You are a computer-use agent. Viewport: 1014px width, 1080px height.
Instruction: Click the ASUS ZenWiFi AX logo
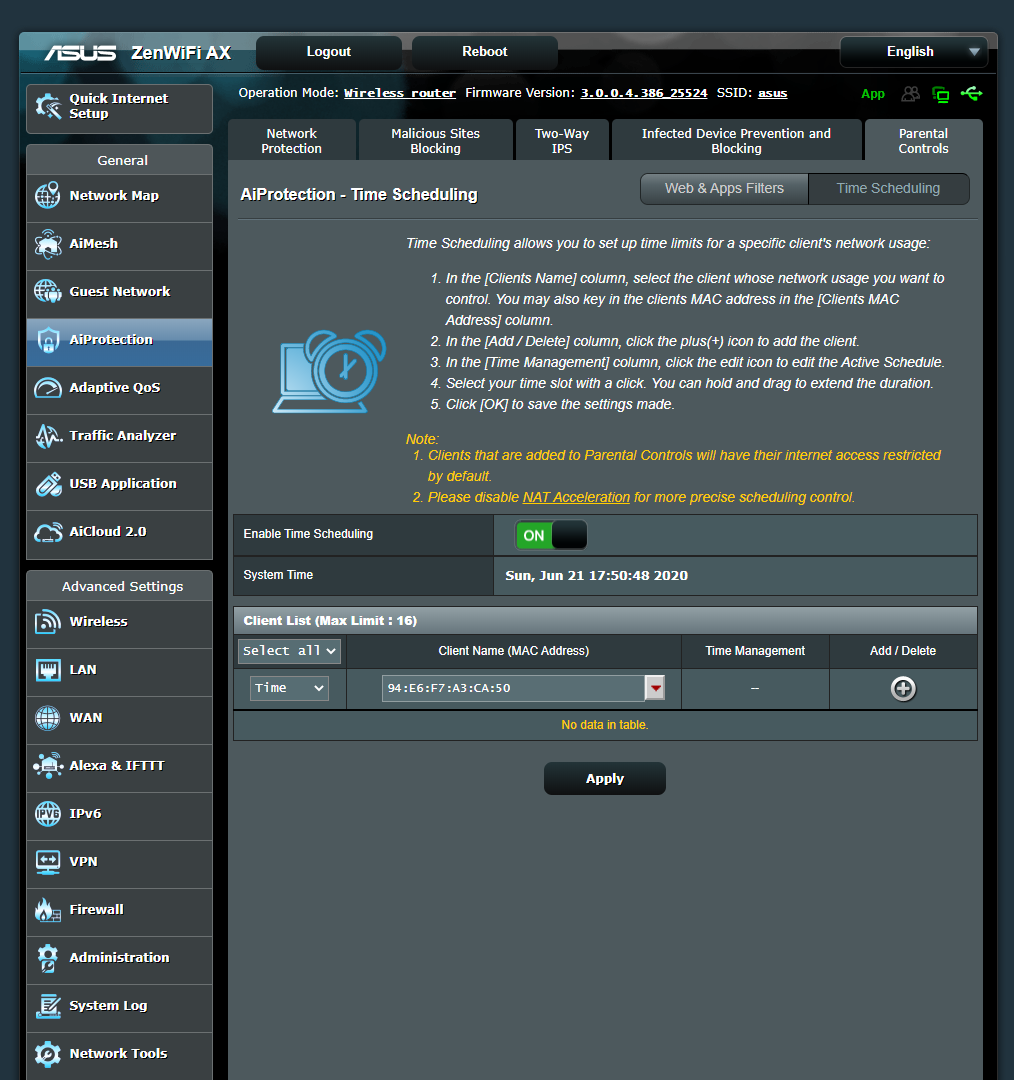tap(138, 52)
